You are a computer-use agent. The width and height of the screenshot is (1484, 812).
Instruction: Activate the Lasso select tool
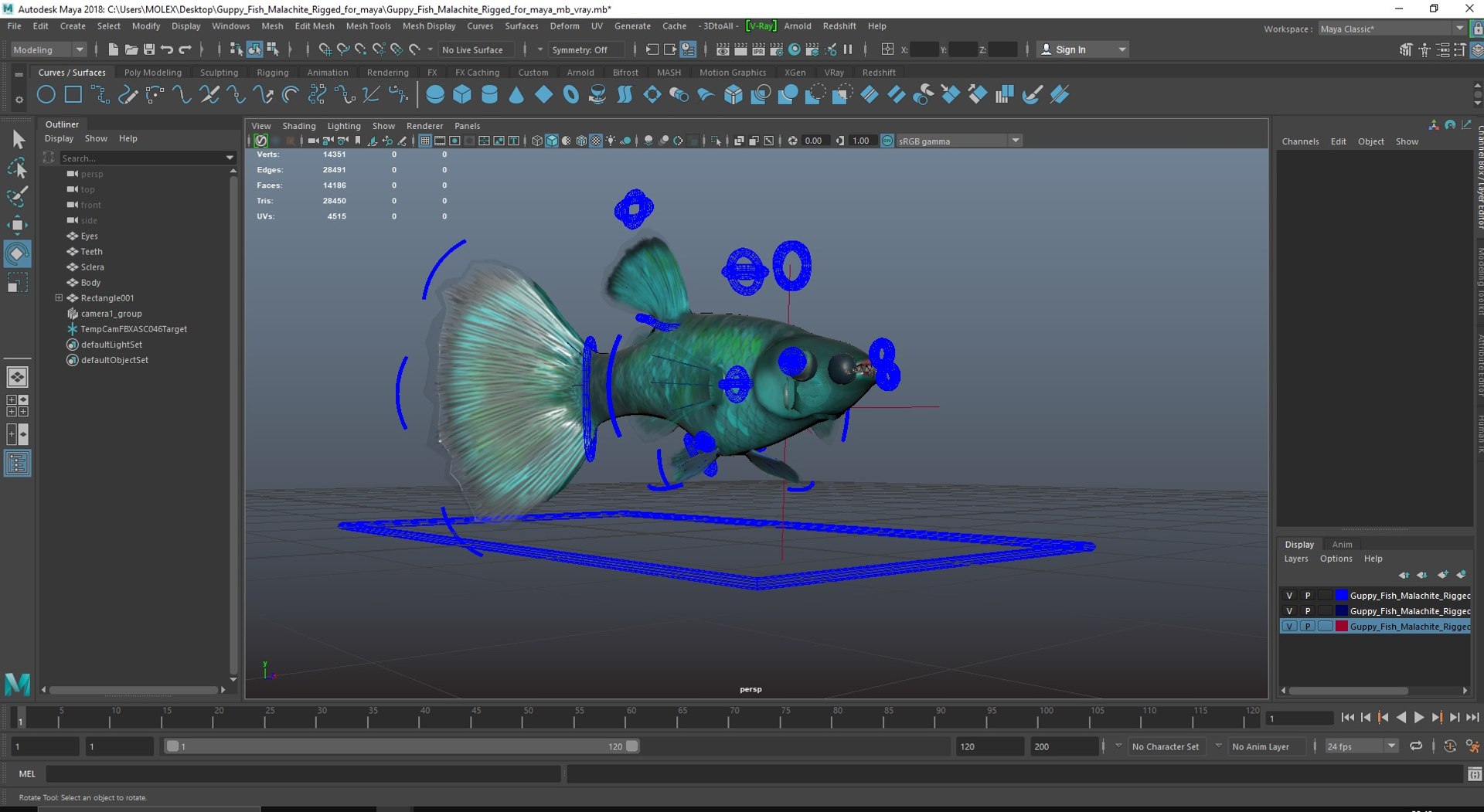pos(18,168)
